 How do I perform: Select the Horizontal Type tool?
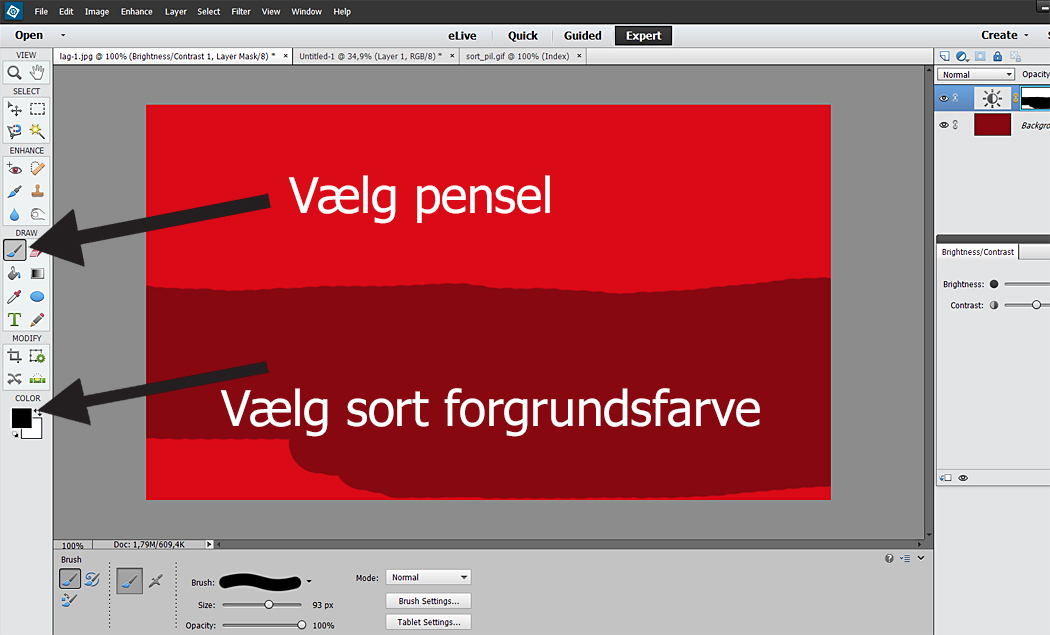pos(15,320)
